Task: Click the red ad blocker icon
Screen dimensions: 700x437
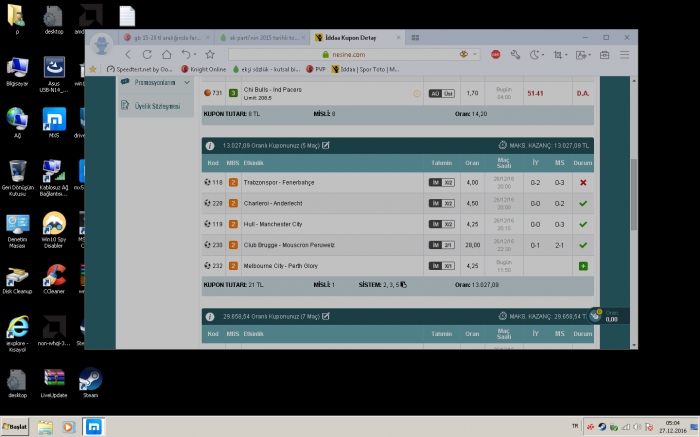Action: pyautogui.click(x=496, y=54)
